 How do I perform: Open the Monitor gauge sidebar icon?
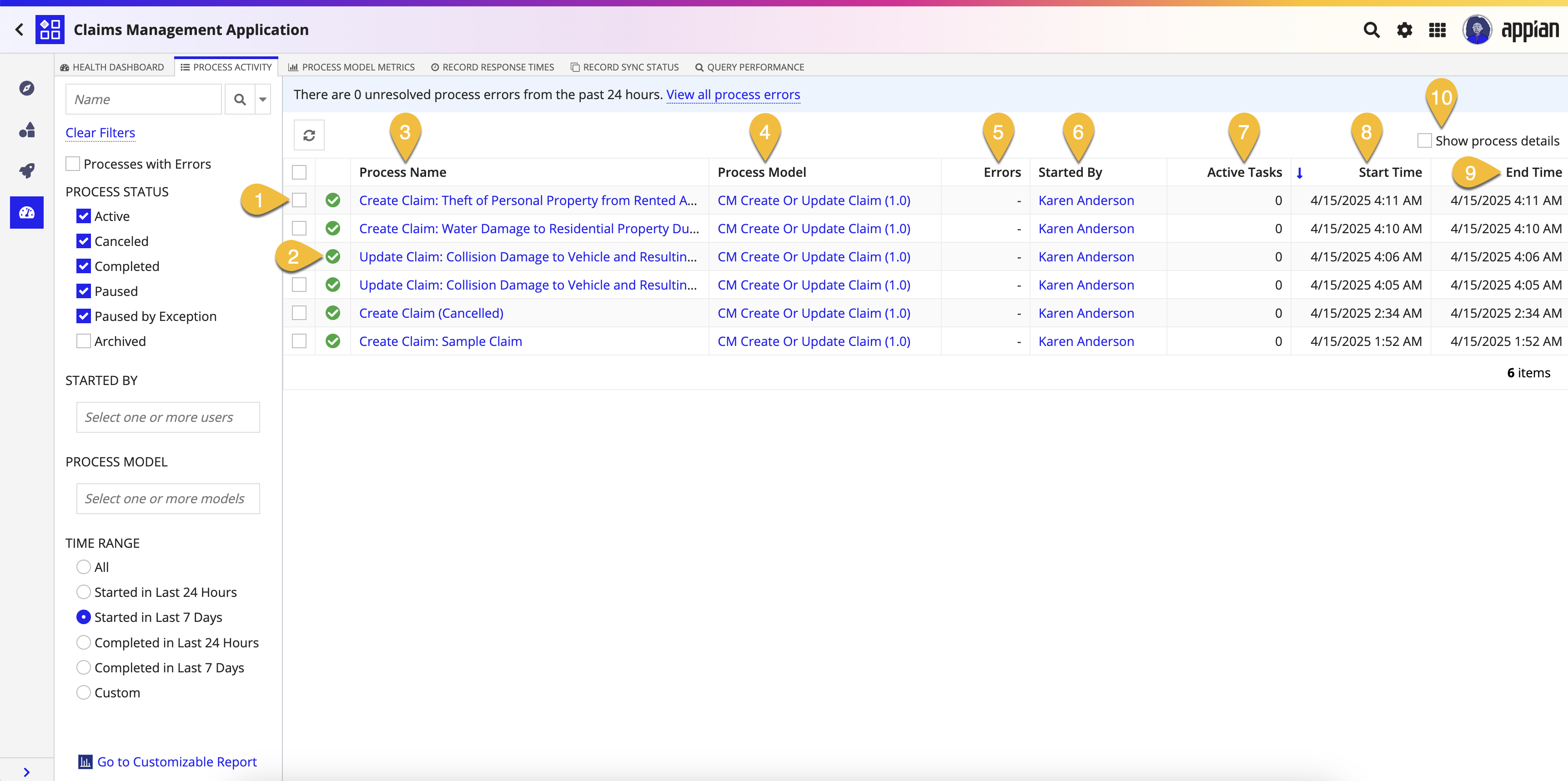tap(27, 212)
